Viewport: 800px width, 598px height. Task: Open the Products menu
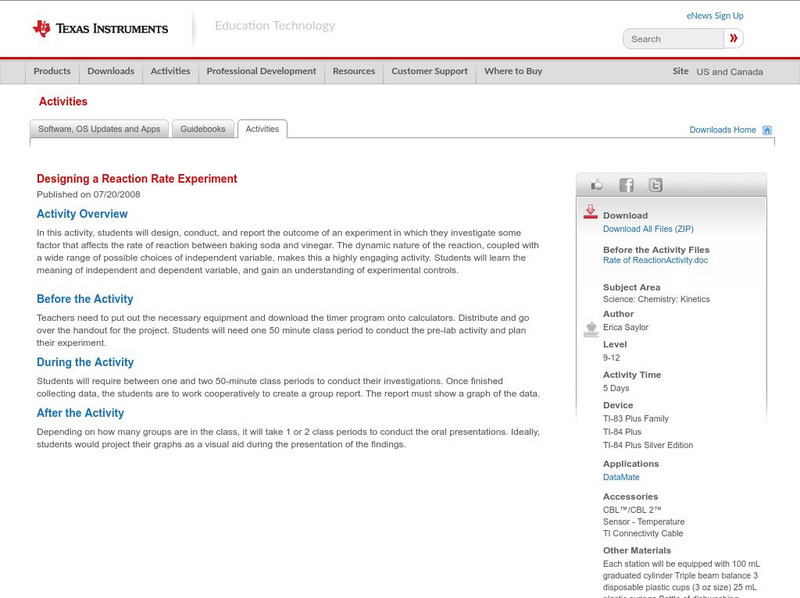52,71
